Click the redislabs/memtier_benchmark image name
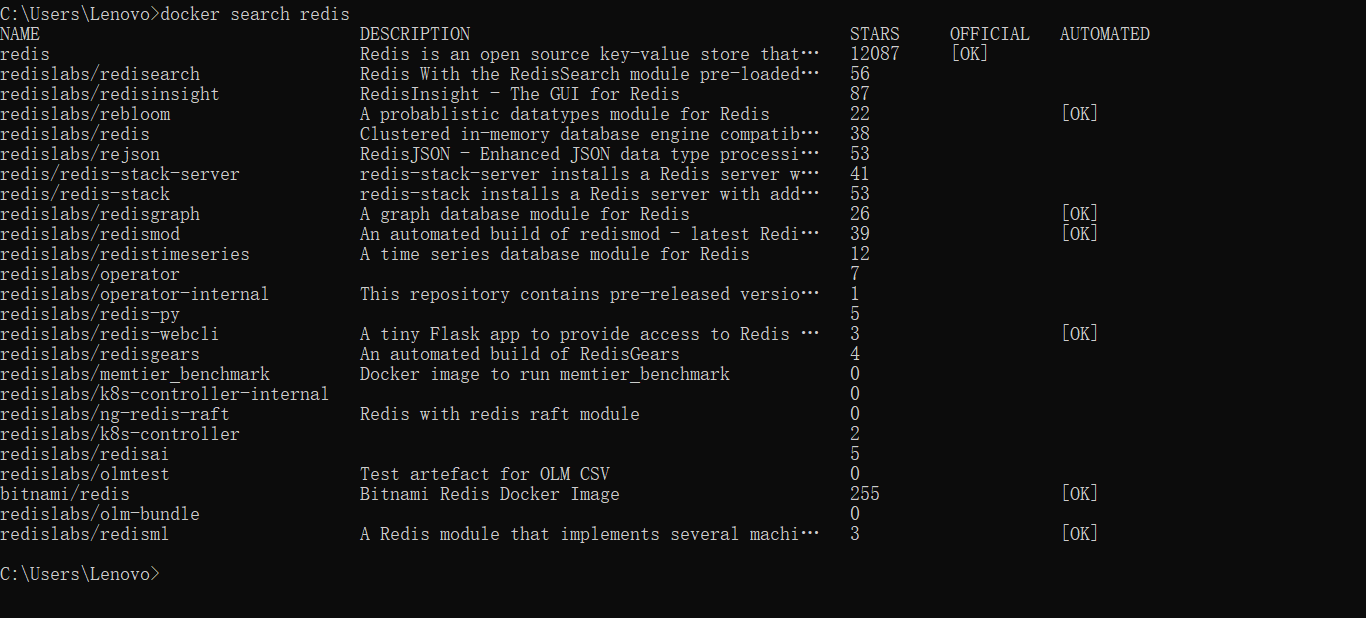Screen dimensions: 1366x618 [135, 374]
